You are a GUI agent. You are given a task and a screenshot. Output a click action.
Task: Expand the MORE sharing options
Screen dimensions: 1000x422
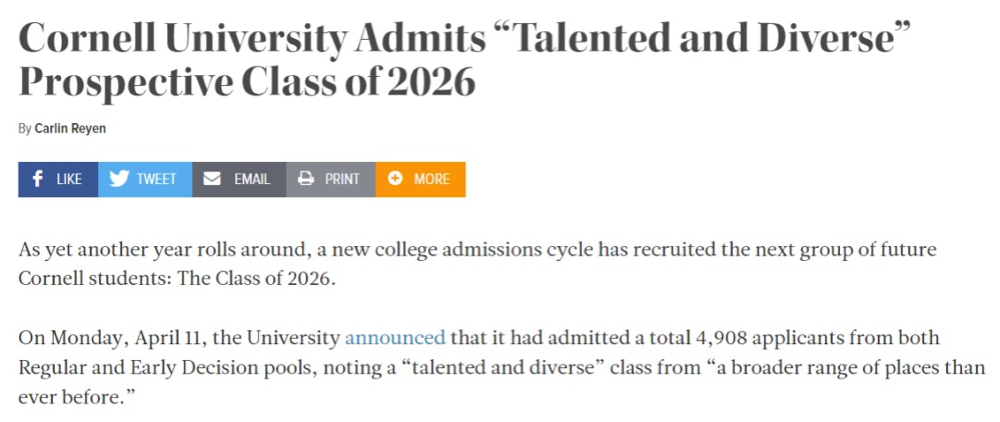[432, 179]
